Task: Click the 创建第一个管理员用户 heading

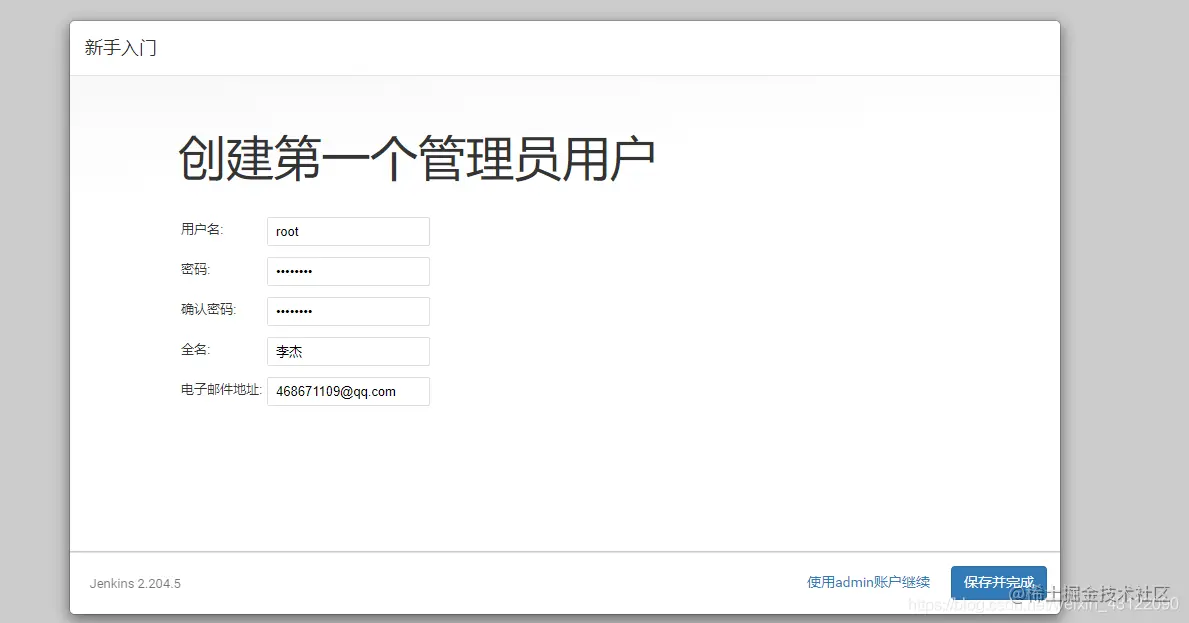Action: pos(416,158)
